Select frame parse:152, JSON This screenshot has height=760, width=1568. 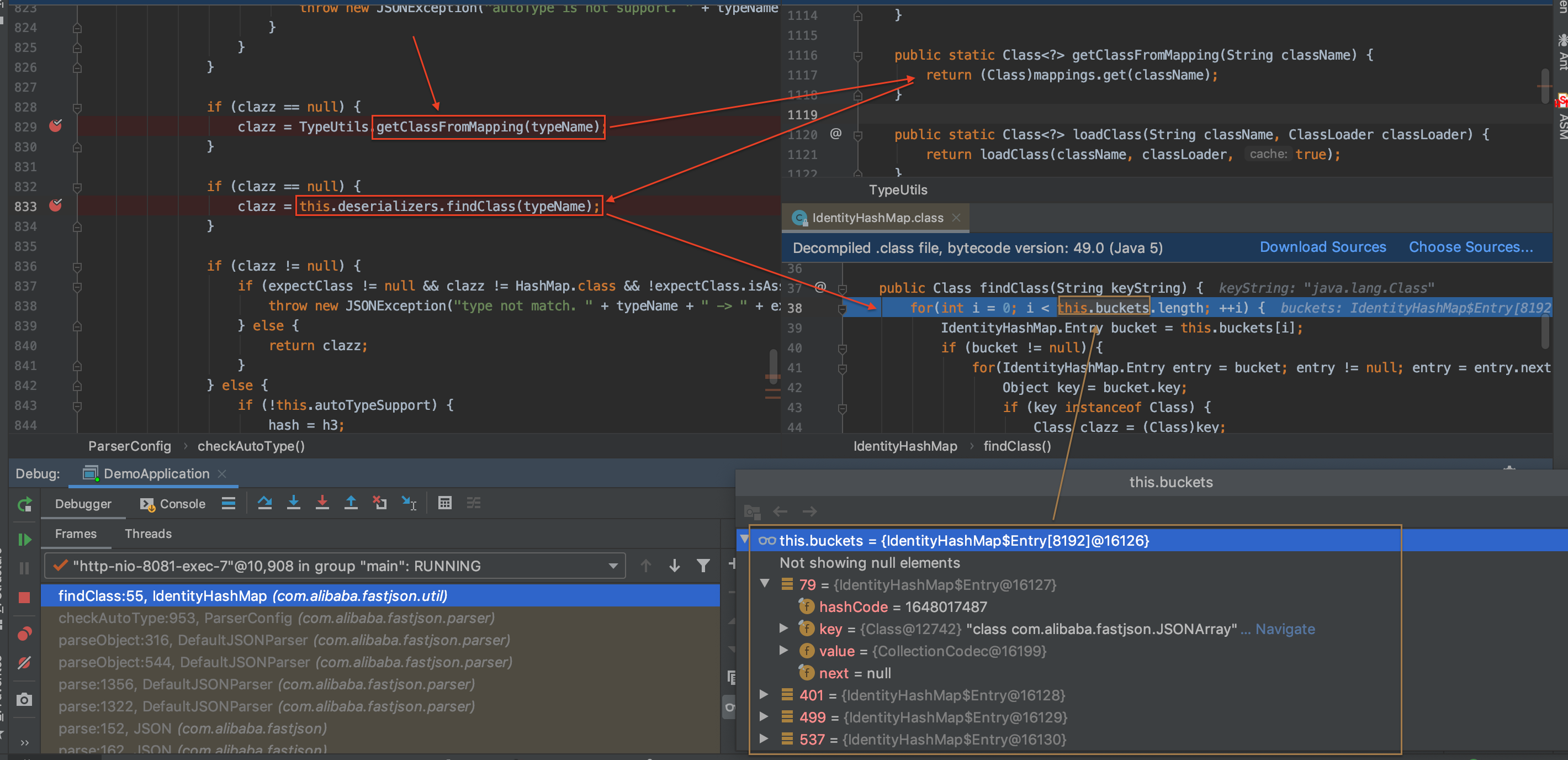380,729
